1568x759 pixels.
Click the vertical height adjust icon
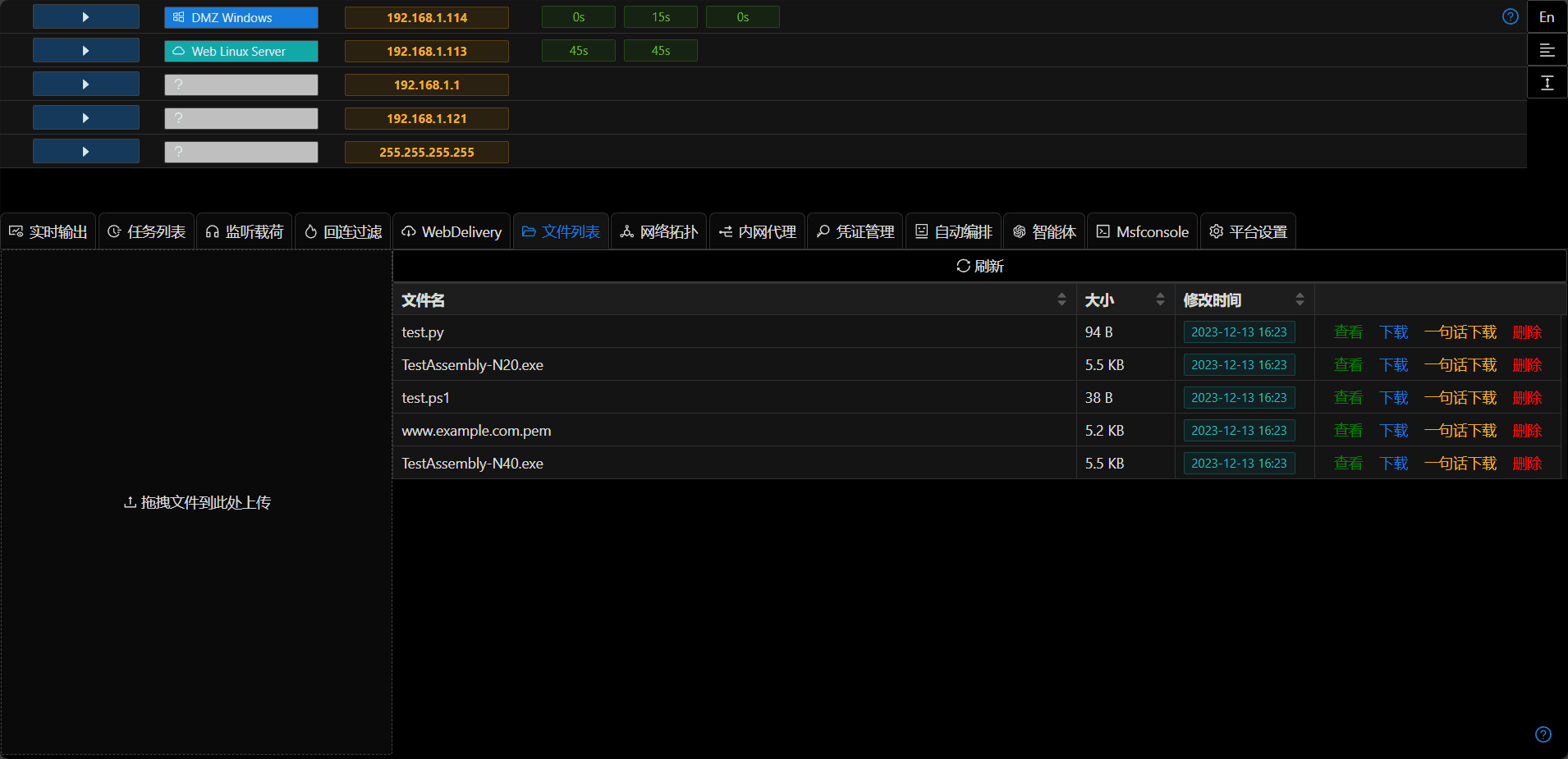[1547, 83]
